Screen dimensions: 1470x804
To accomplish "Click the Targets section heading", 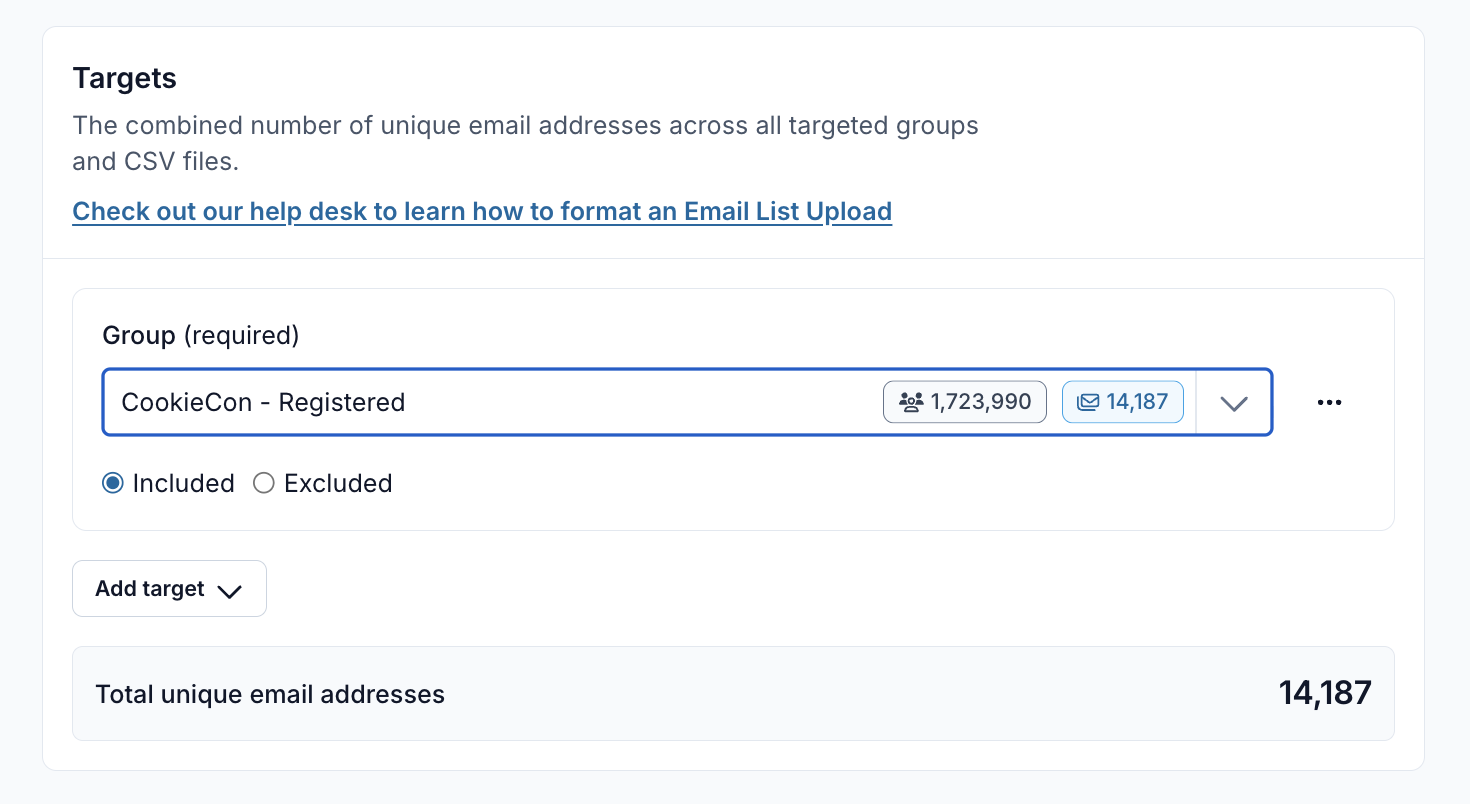I will 124,78.
